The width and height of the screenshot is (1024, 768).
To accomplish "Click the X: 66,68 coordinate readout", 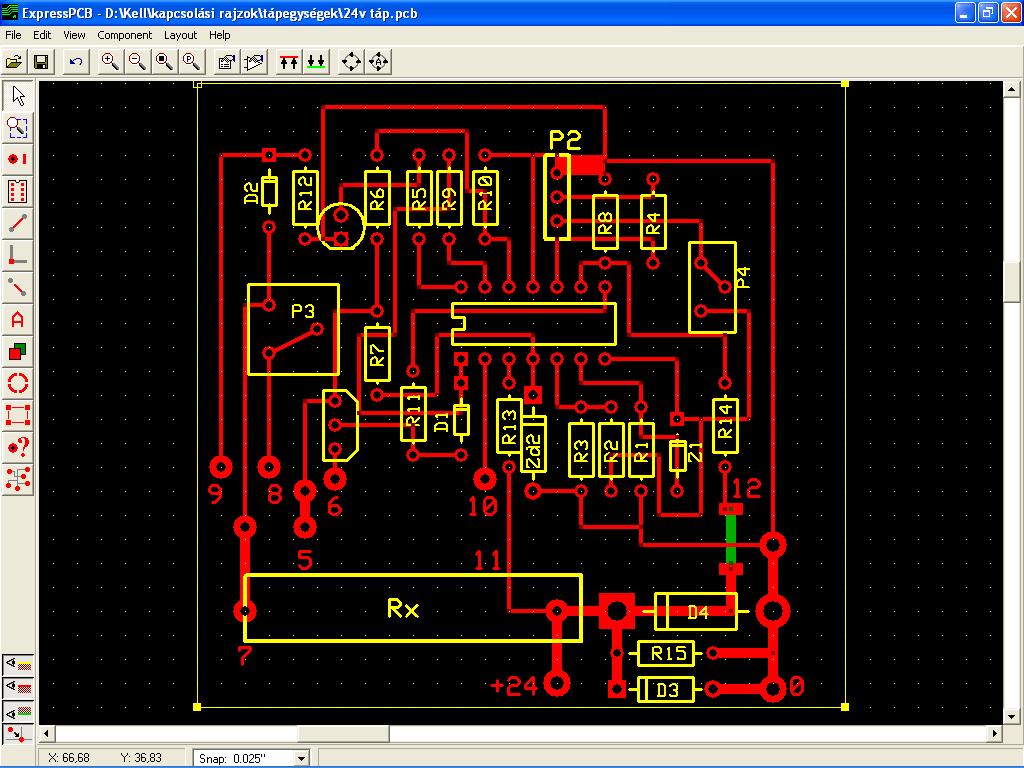I will point(69,758).
